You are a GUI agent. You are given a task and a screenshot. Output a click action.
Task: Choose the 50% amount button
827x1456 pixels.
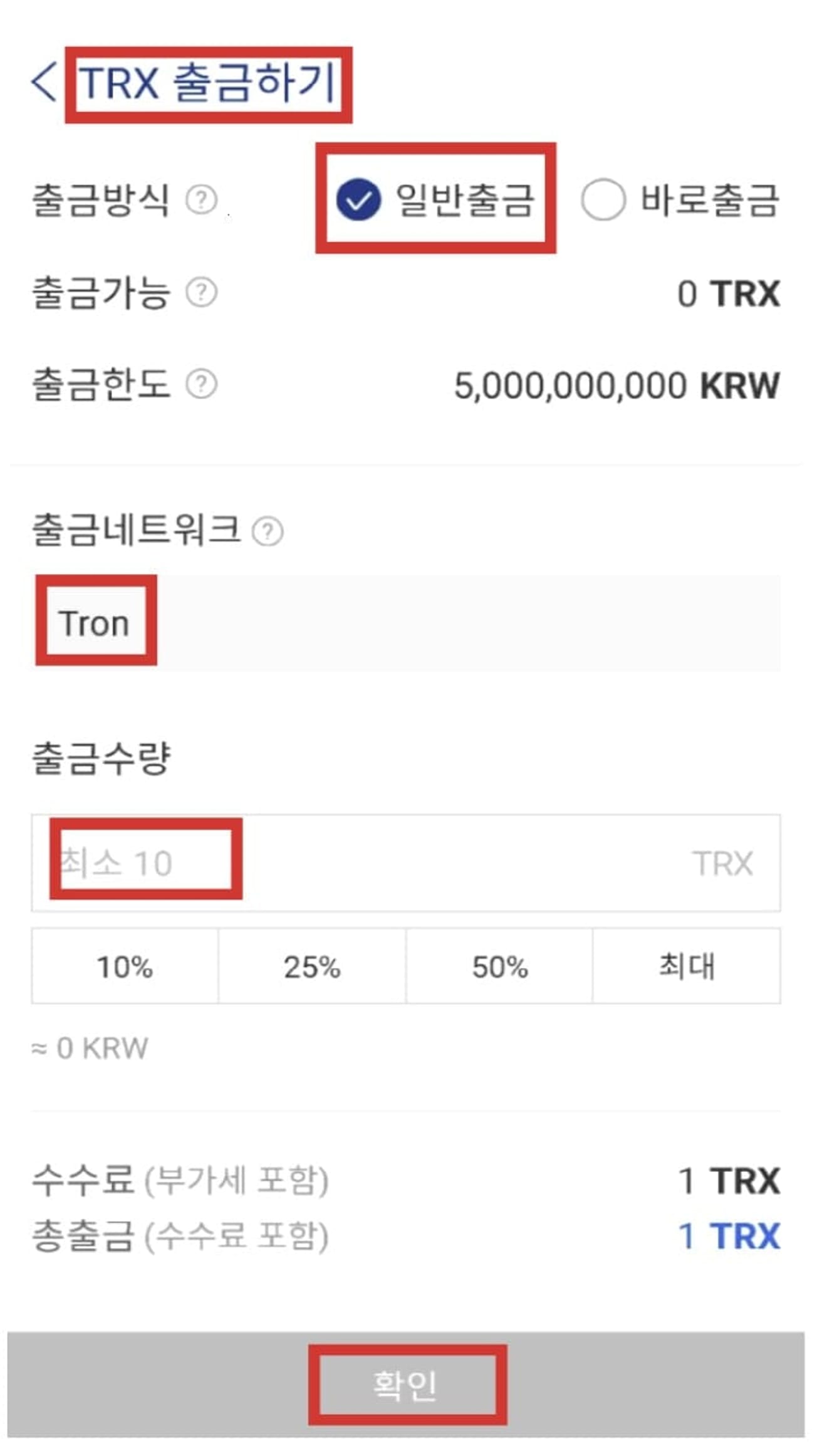tap(499, 966)
